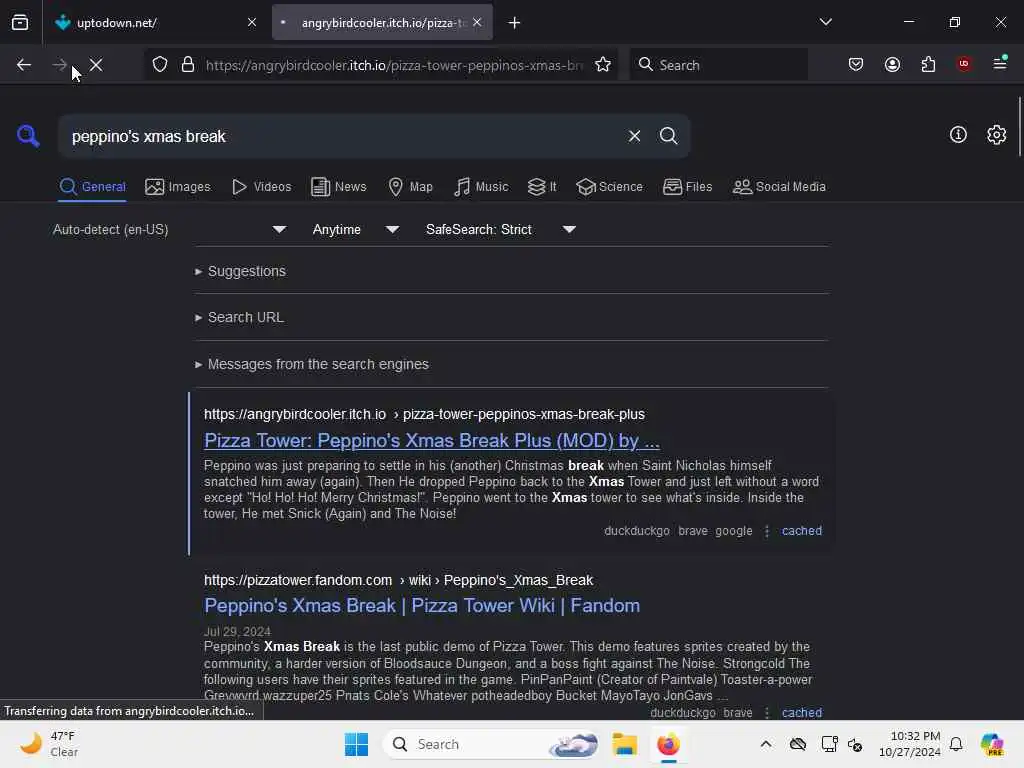
Task: Open the Auto-detect (en-US) language dropdown
Action: pyautogui.click(x=169, y=230)
